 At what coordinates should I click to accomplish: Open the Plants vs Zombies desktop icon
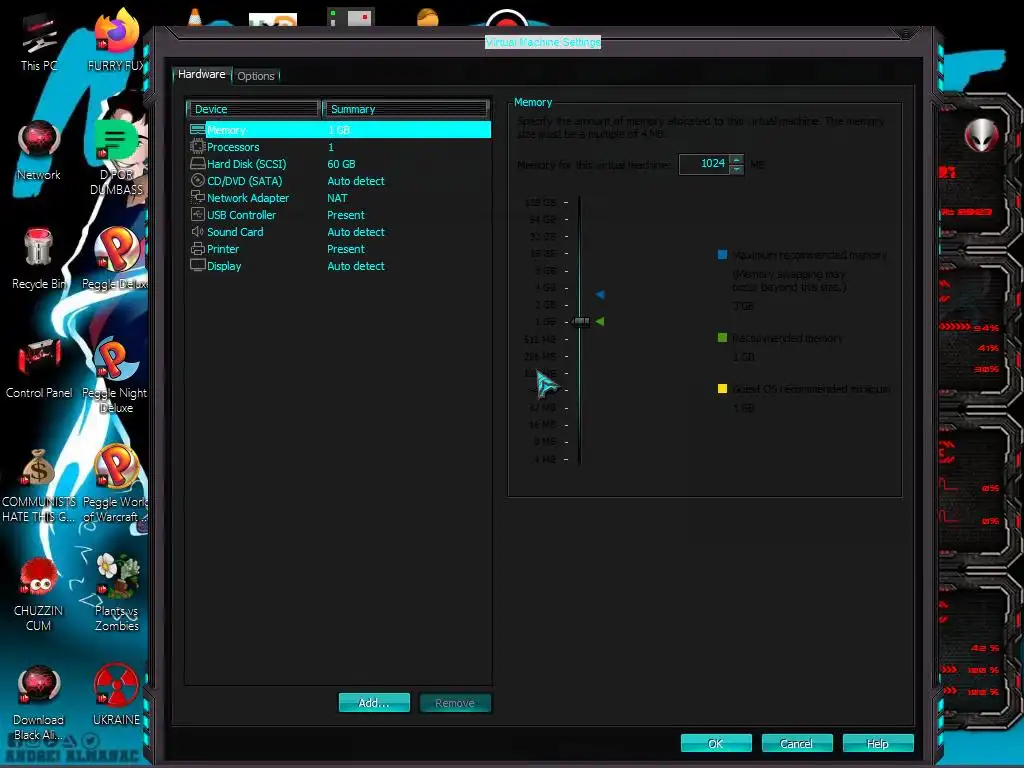click(118, 577)
